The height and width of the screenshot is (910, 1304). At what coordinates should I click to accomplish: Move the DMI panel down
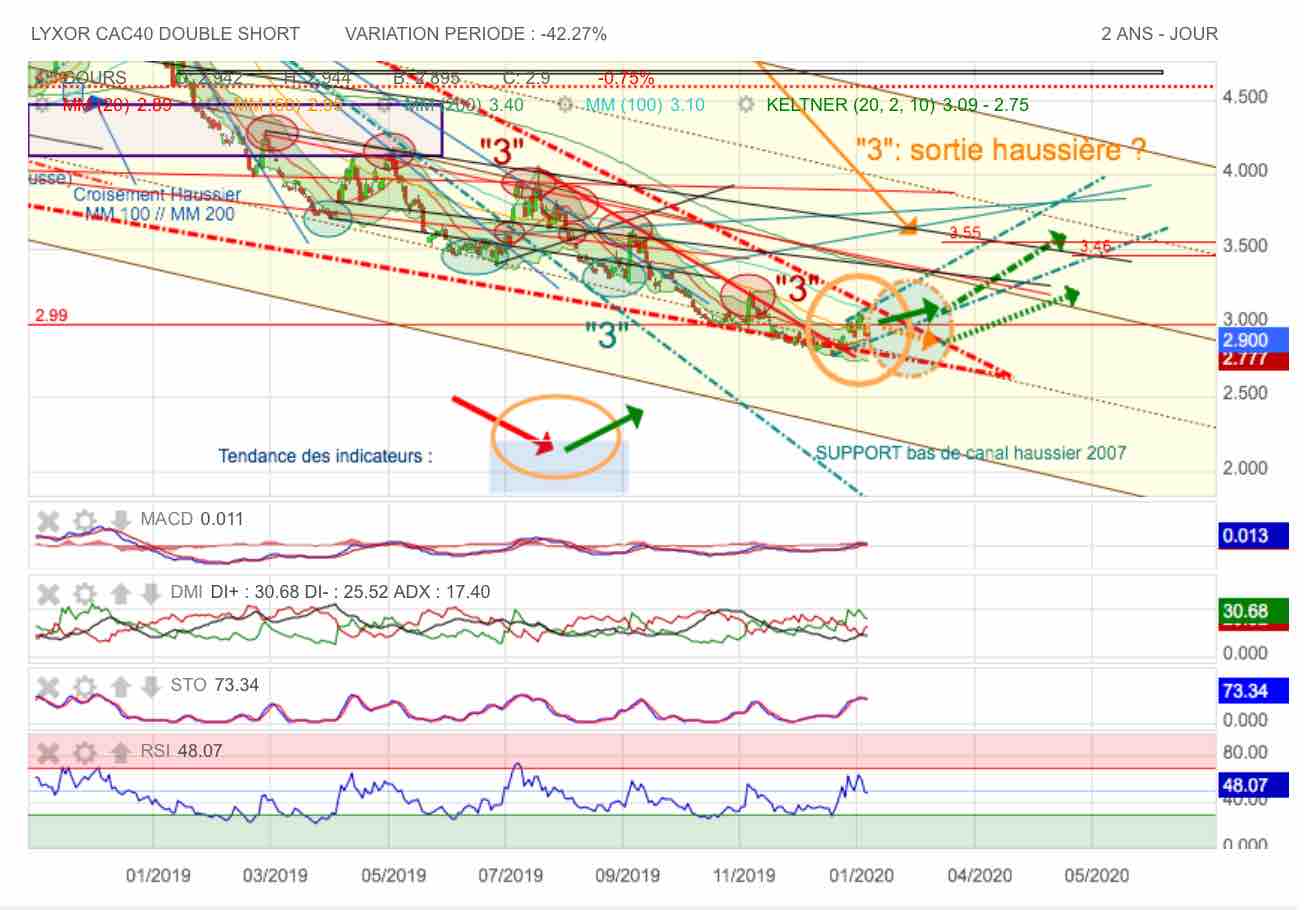pos(150,593)
